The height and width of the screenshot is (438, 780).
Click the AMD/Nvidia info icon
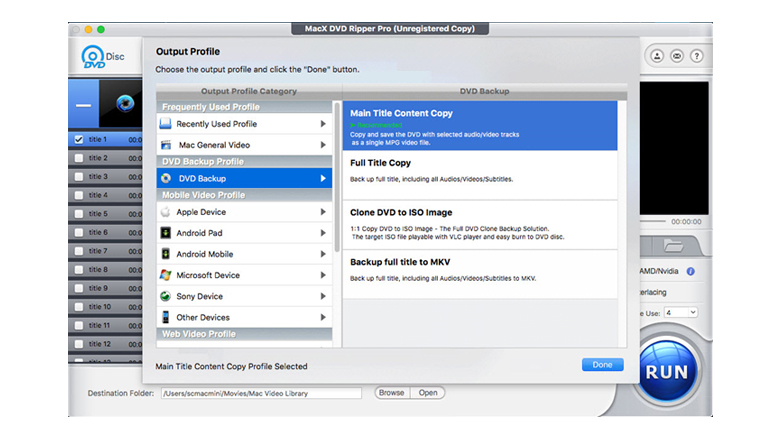690,271
